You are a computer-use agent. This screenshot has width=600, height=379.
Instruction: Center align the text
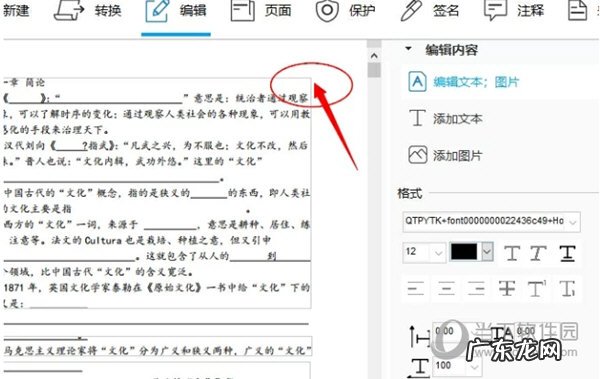(x=446, y=289)
